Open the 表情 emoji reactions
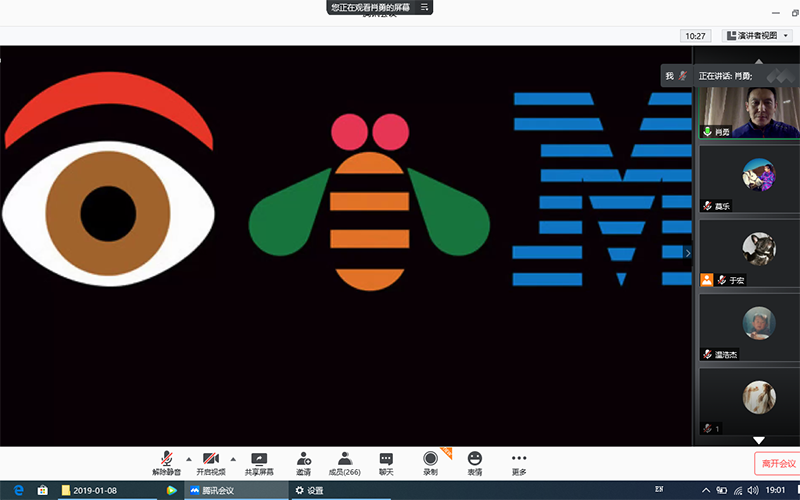Viewport: 800px width, 500px height. click(475, 464)
